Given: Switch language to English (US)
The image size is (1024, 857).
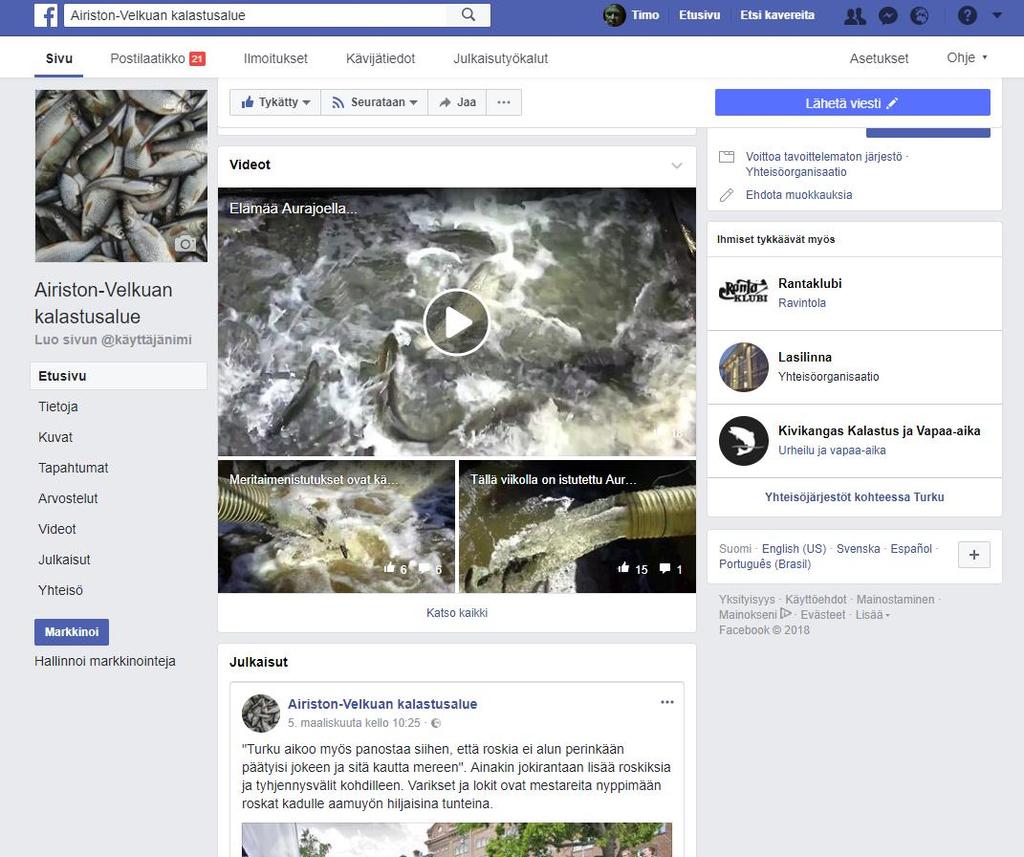Looking at the screenshot, I should pos(793,549).
